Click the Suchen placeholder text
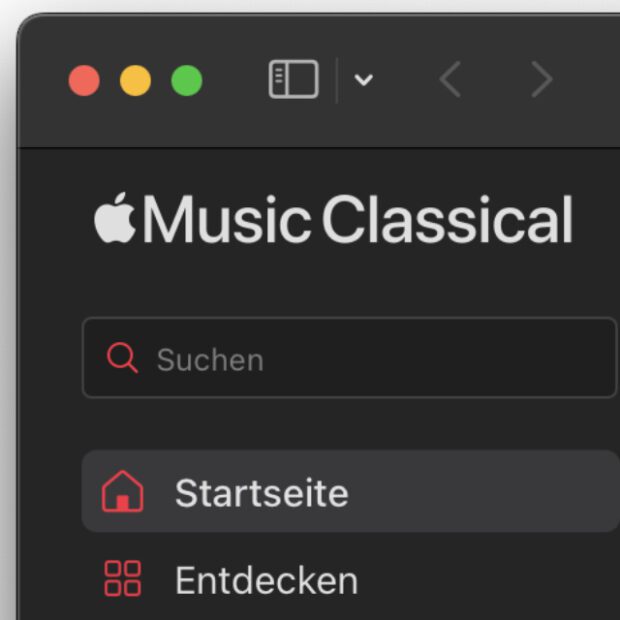Viewport: 620px width, 620px height. tap(210, 359)
